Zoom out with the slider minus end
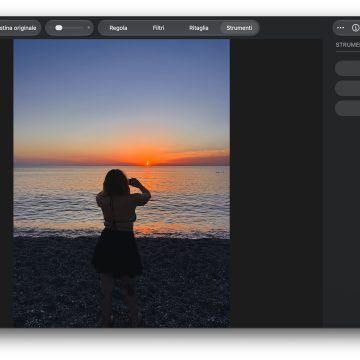Viewport: 360px width, 360px height. pos(50,28)
